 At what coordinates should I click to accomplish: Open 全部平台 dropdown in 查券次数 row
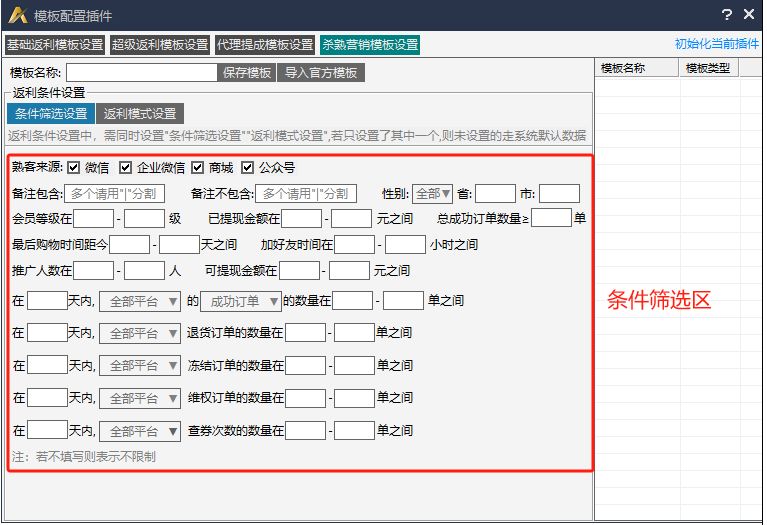140,432
